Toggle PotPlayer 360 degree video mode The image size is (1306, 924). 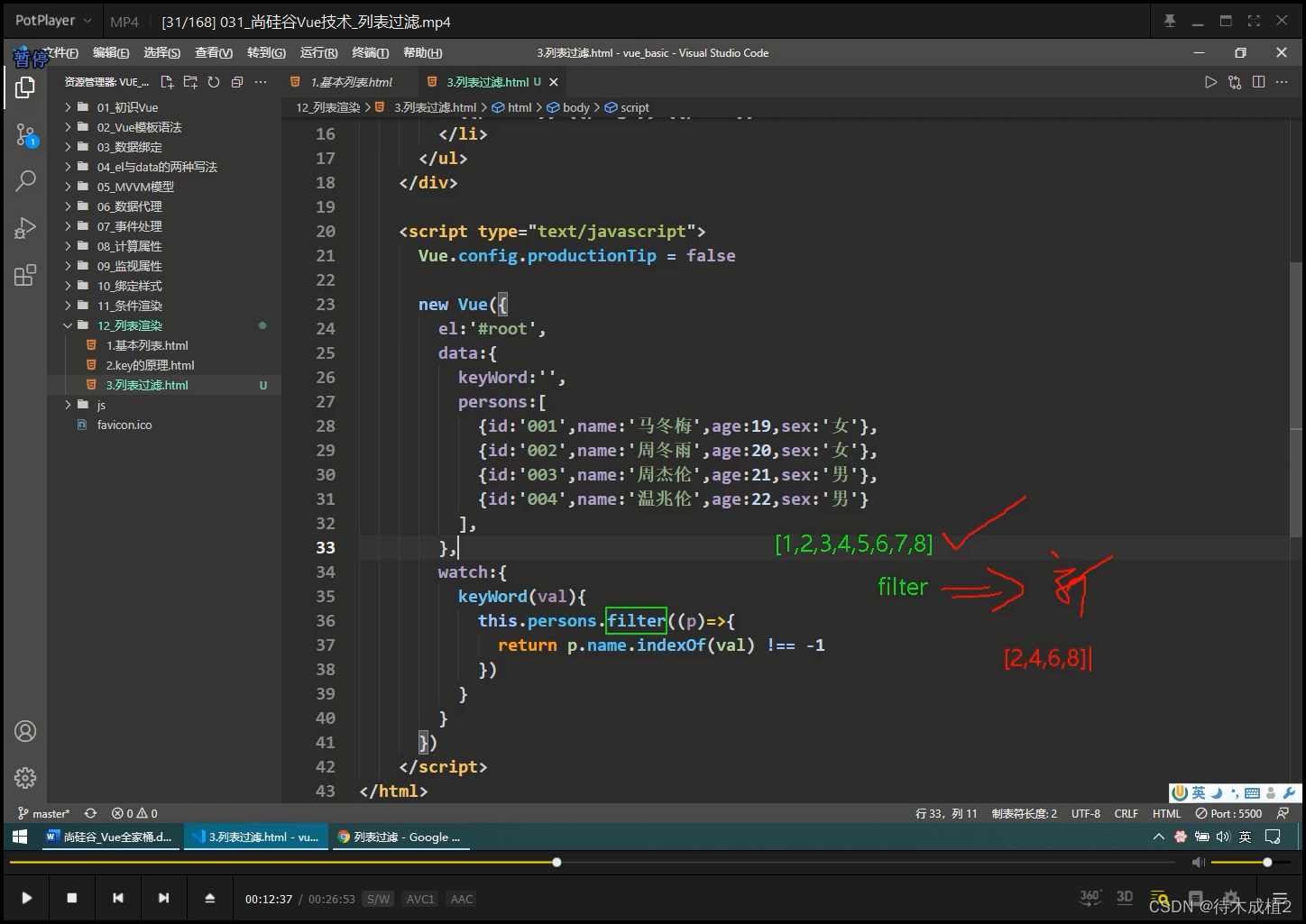coord(1090,897)
